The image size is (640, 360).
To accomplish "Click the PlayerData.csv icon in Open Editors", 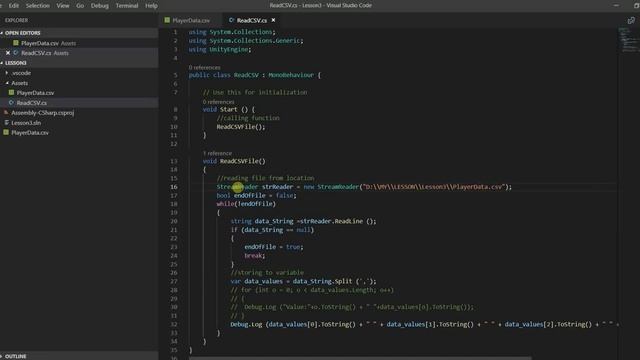I will [x=16, y=43].
